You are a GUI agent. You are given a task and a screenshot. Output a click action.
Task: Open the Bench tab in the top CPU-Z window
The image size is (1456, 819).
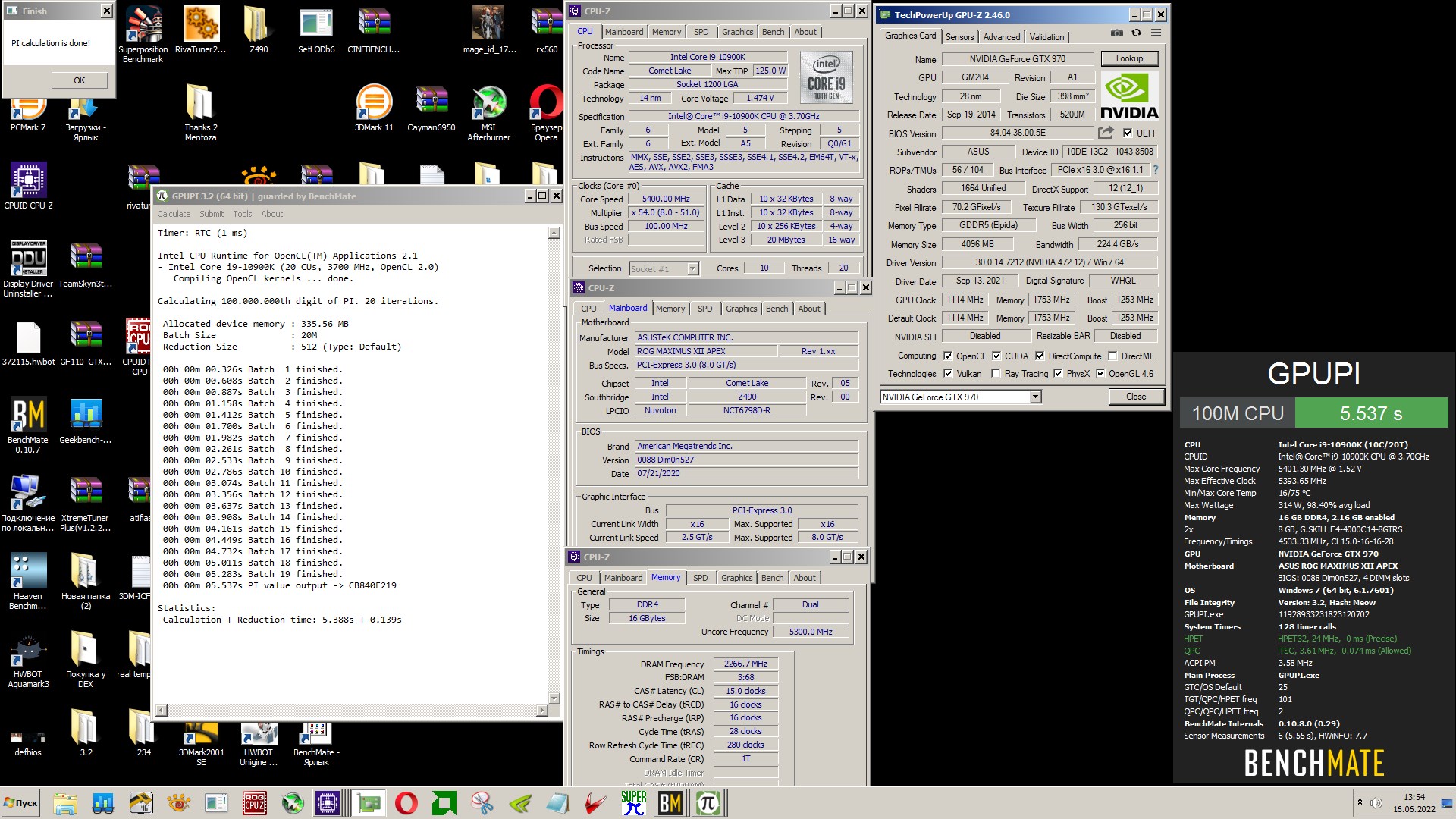(x=773, y=32)
